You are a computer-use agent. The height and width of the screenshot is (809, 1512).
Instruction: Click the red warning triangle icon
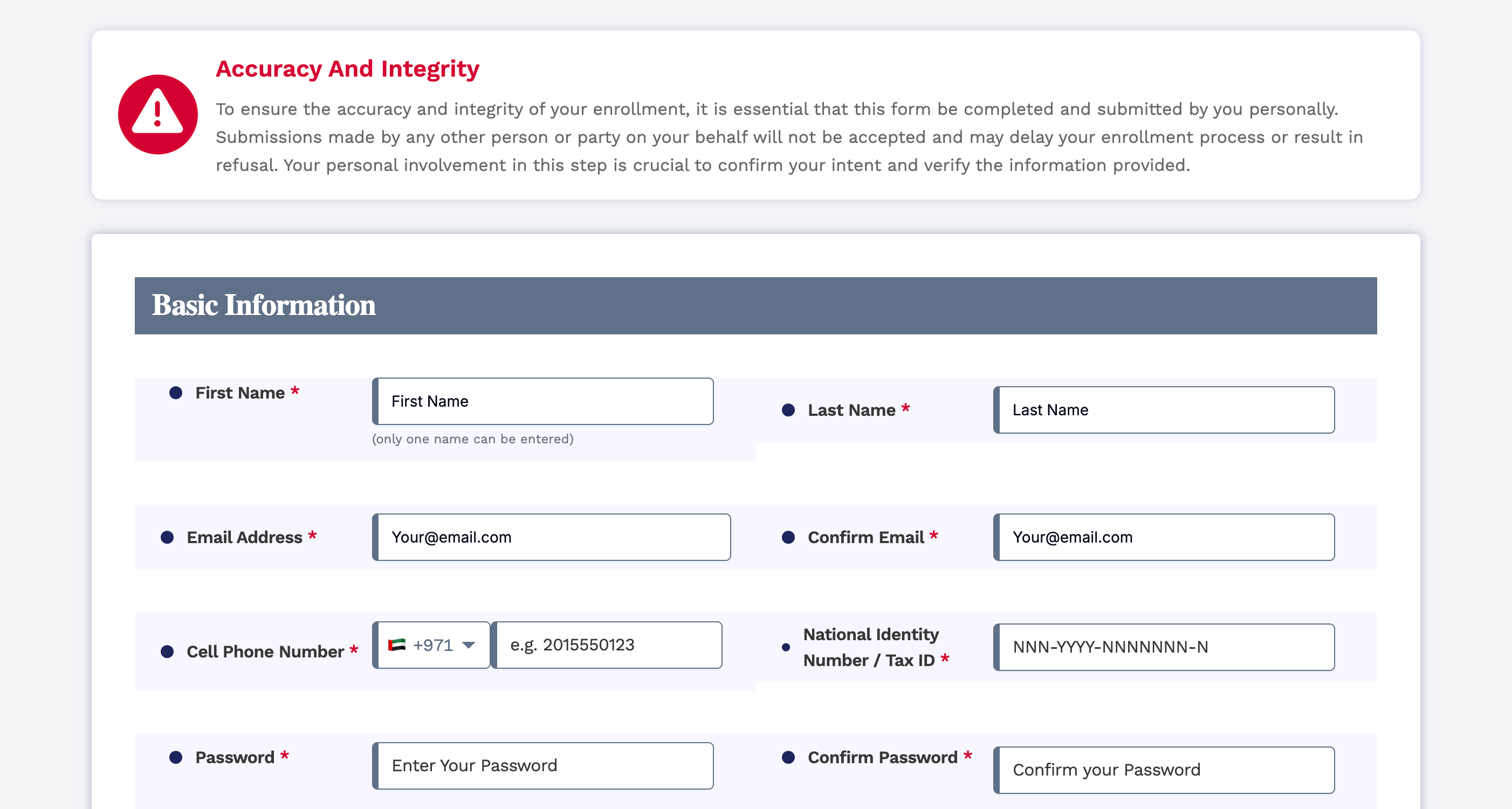coord(157,114)
